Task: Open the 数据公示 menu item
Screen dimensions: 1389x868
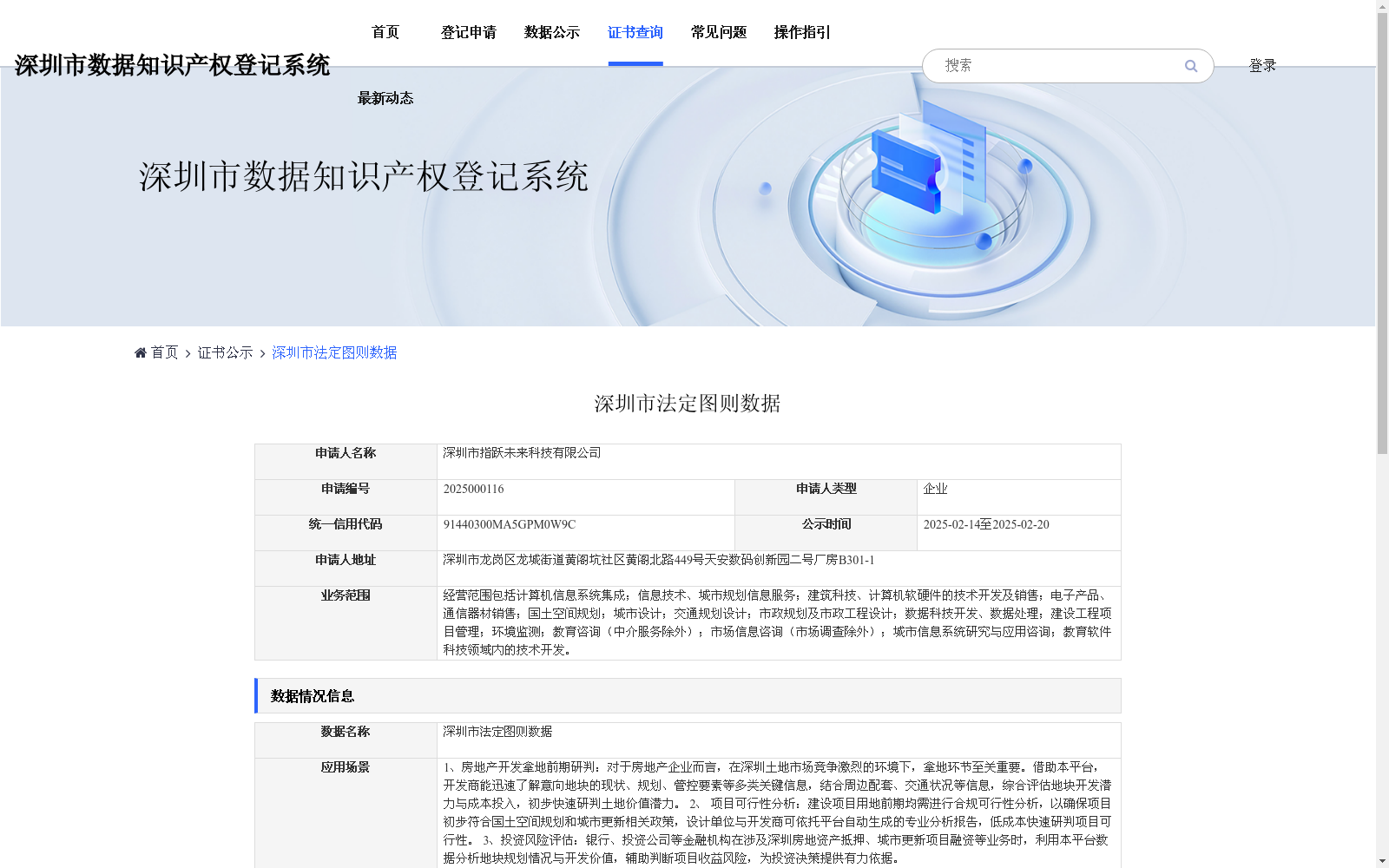Action: click(552, 32)
